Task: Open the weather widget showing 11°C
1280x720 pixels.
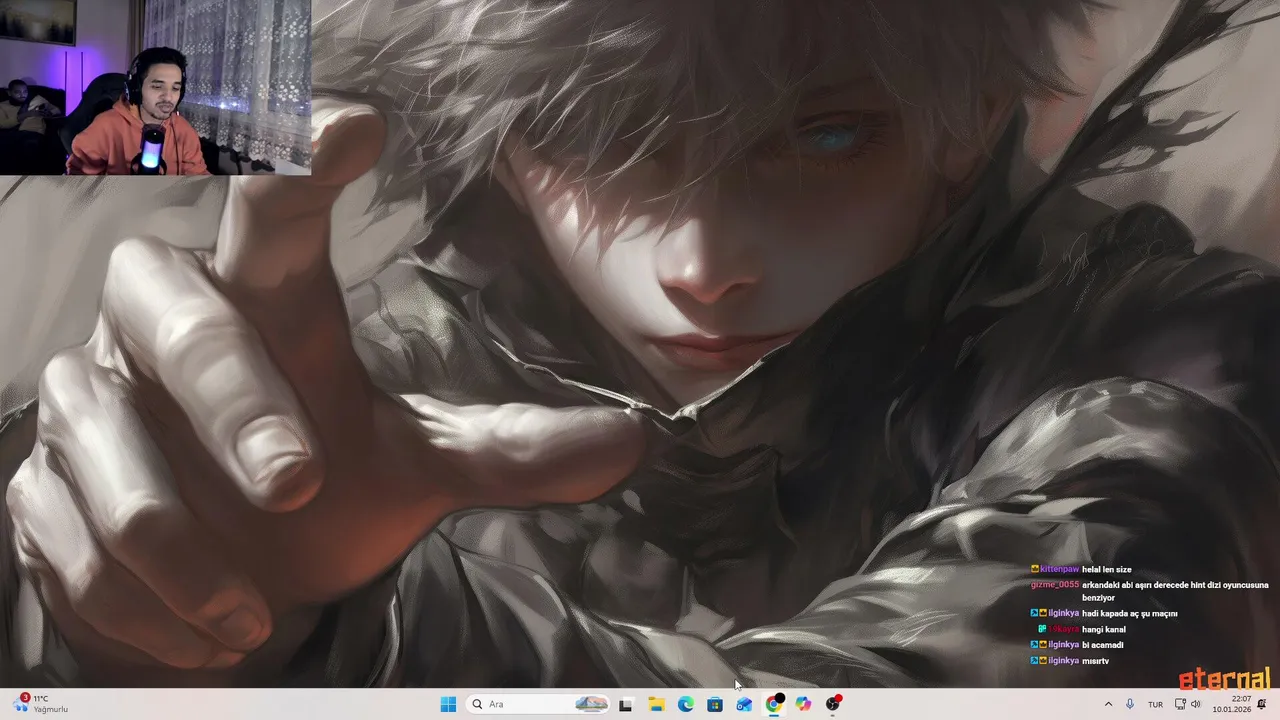Action: [x=40, y=704]
